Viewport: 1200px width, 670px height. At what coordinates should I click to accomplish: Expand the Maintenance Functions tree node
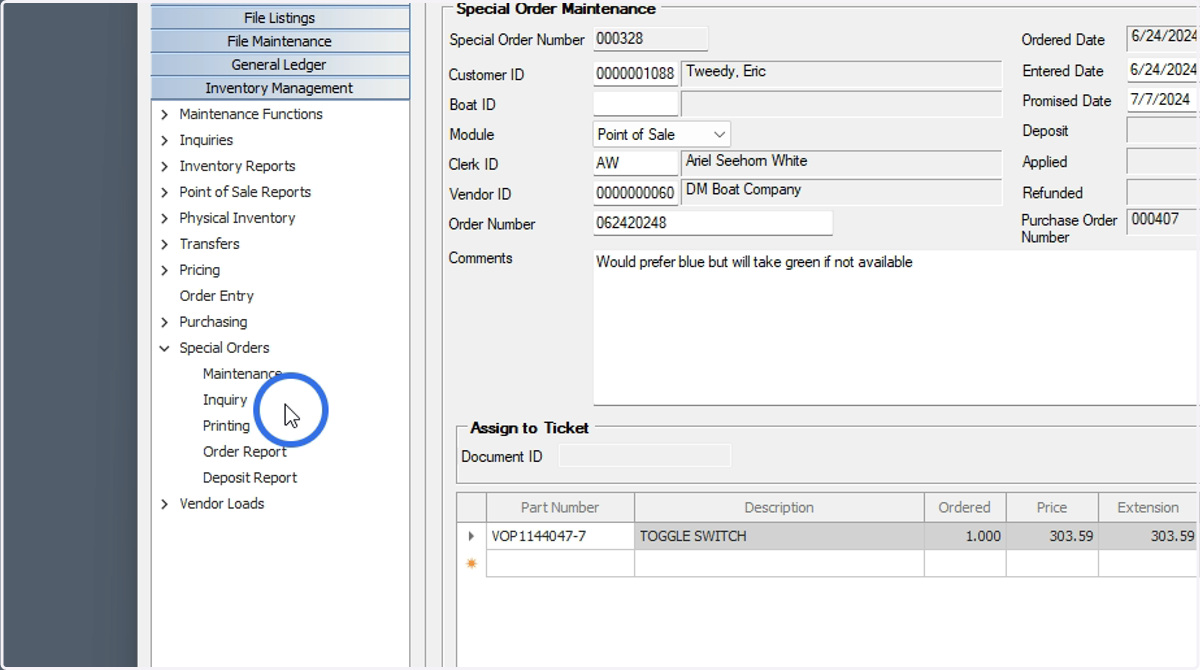[x=165, y=114]
